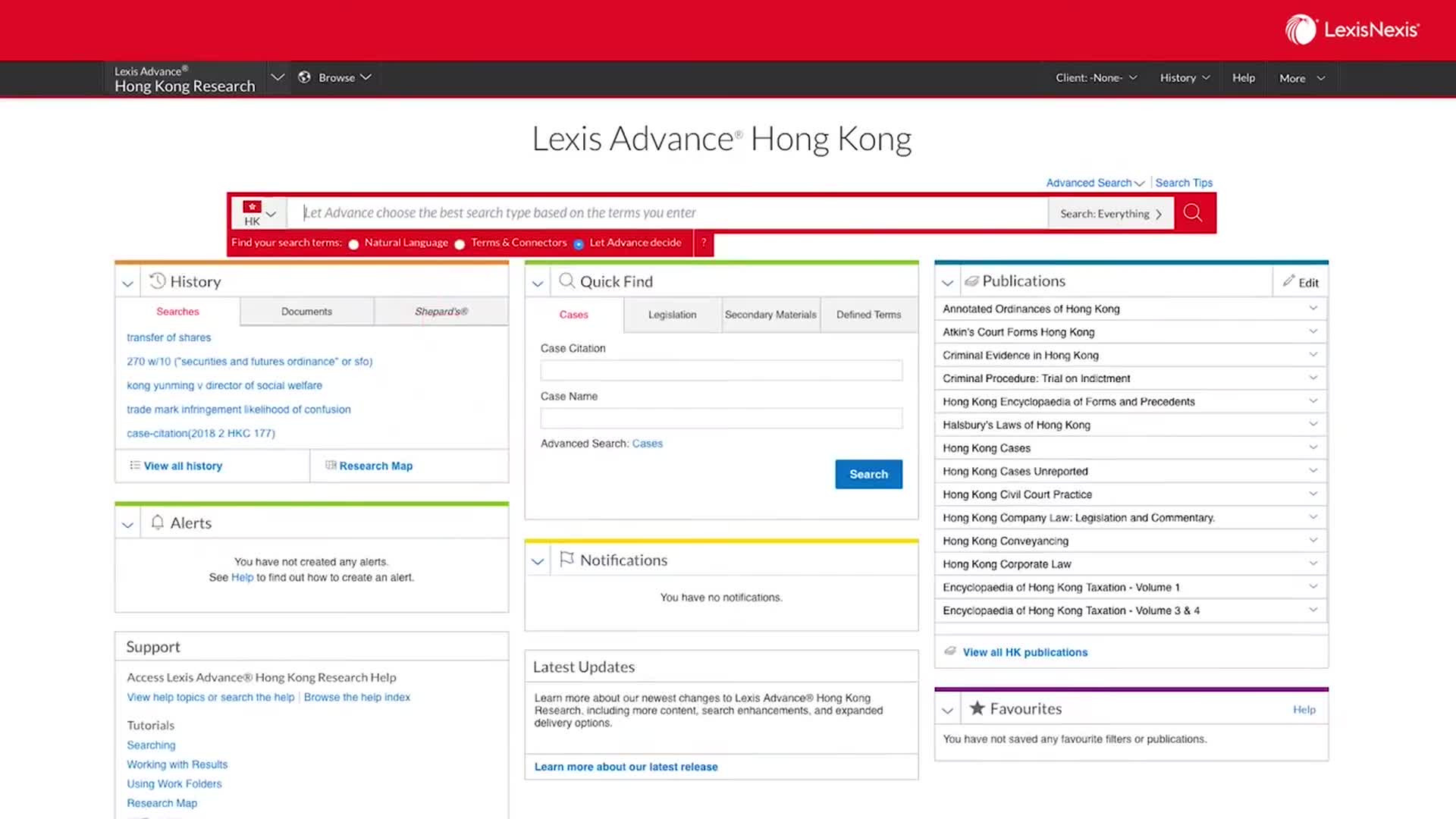
Task: Open the History menu in top bar
Action: 1185,78
